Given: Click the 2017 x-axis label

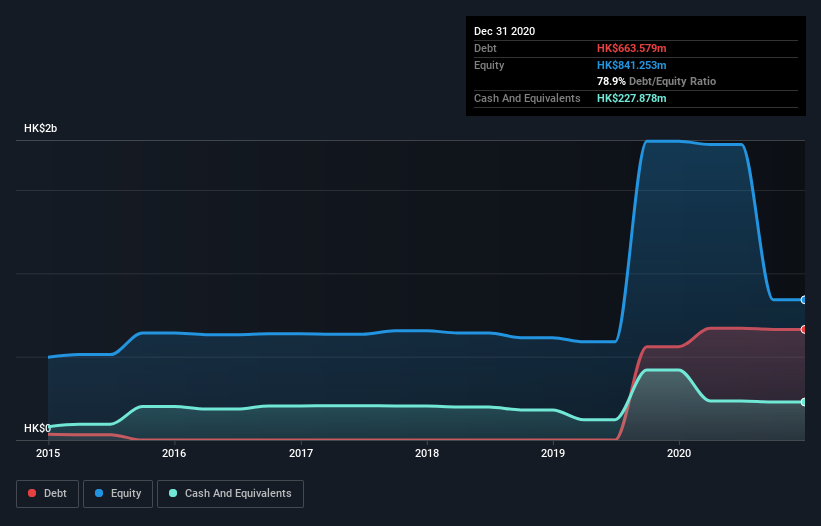Looking at the screenshot, I should [x=301, y=453].
